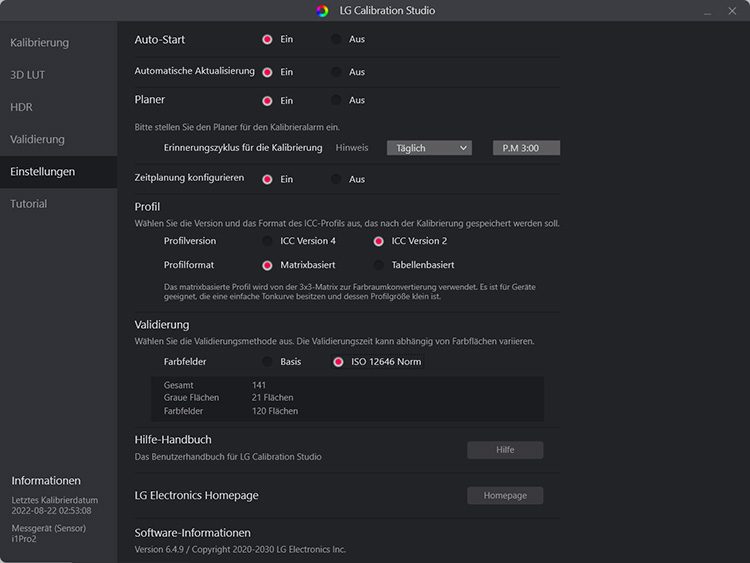Turn Planer on with Ein
The image size is (750, 563).
267,101
